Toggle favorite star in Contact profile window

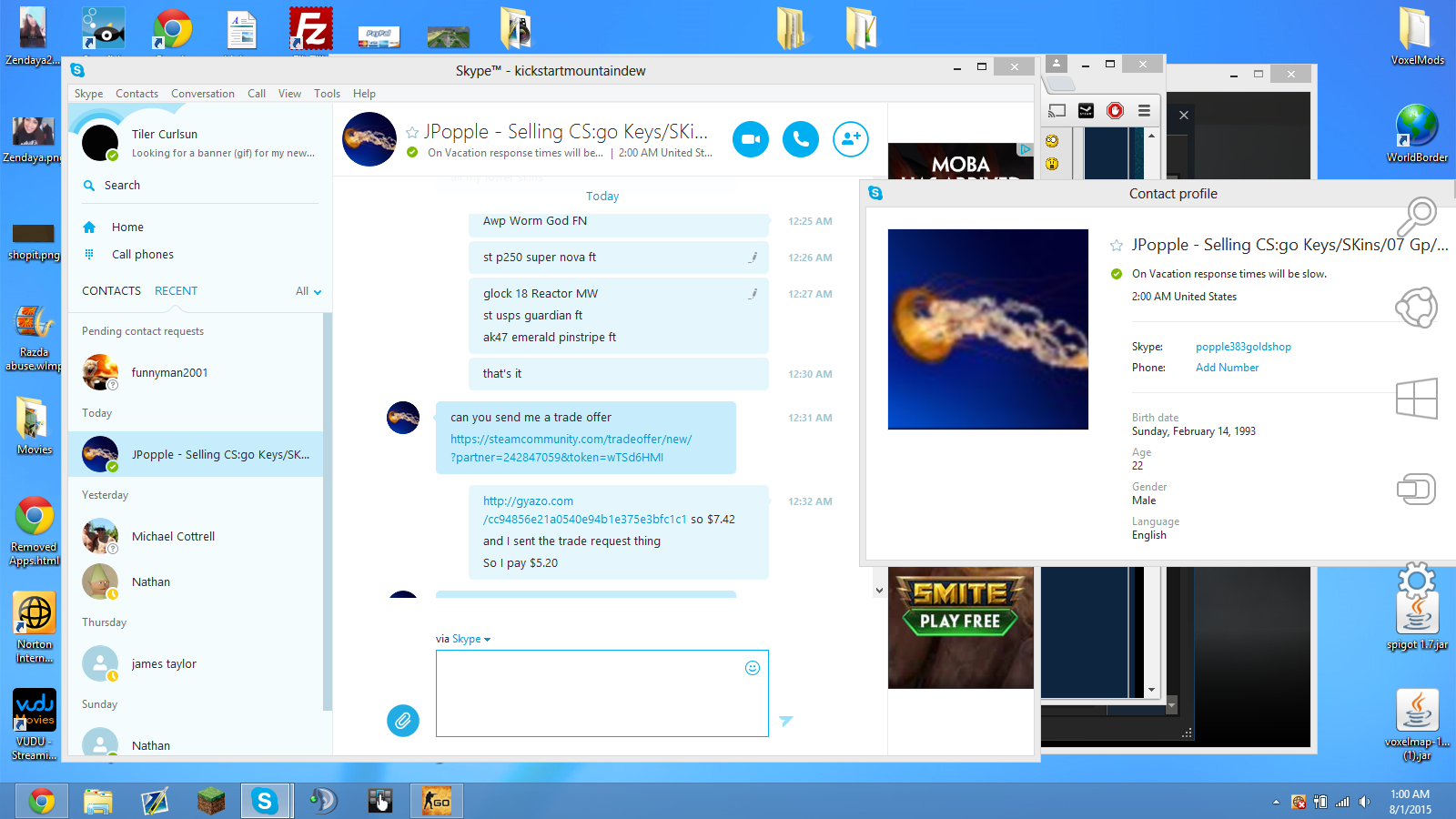coord(1117,246)
